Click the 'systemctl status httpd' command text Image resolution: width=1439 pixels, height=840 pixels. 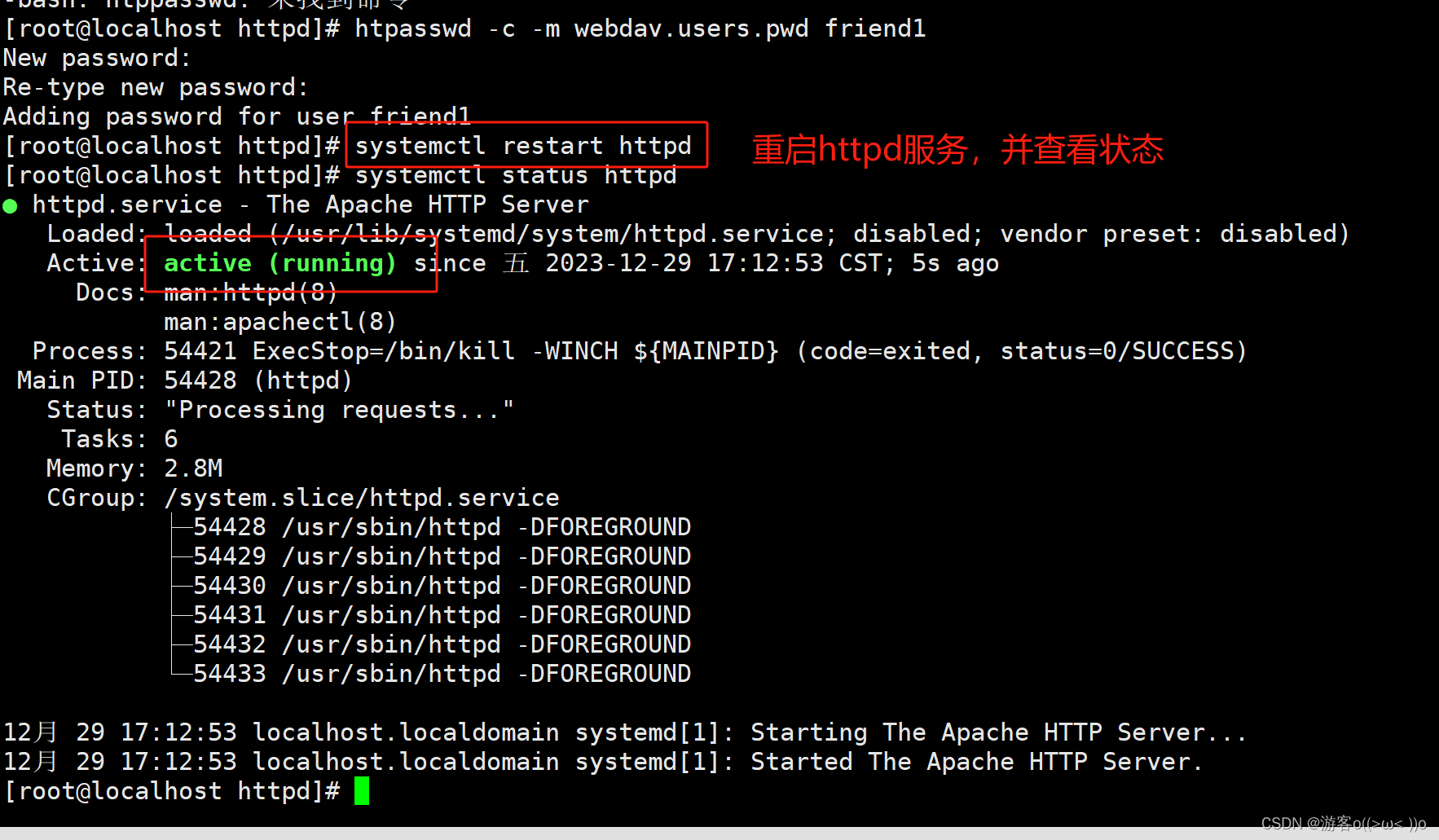516,175
